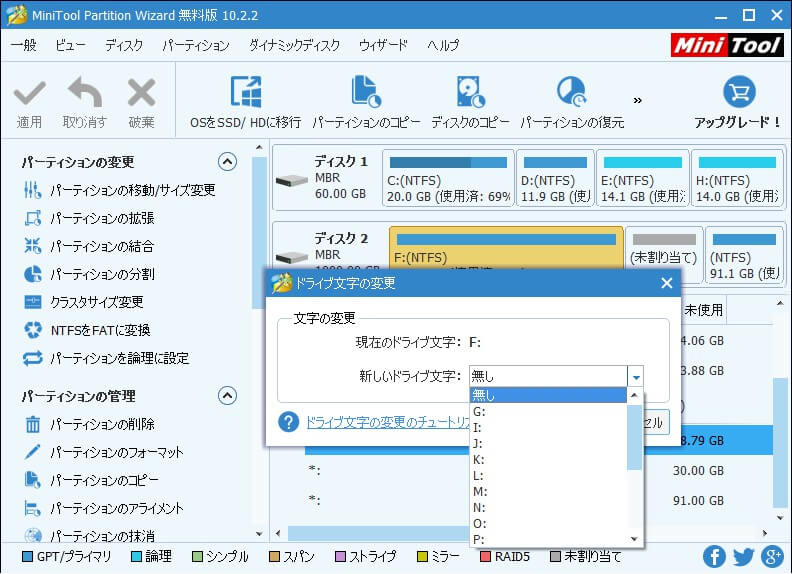Choose G: in drive letter list
This screenshot has height=574, width=792.
click(548, 412)
